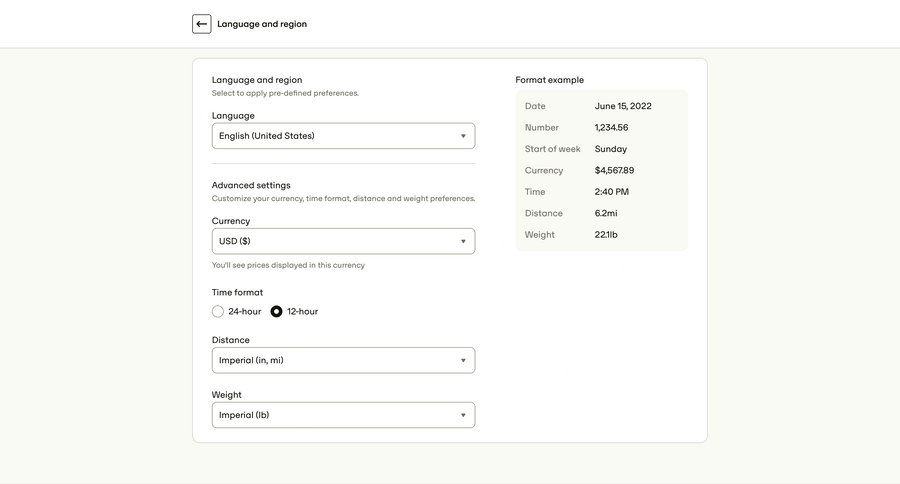The image size is (900, 484).
Task: Click the "12-hour" option label text
Action: [303, 311]
